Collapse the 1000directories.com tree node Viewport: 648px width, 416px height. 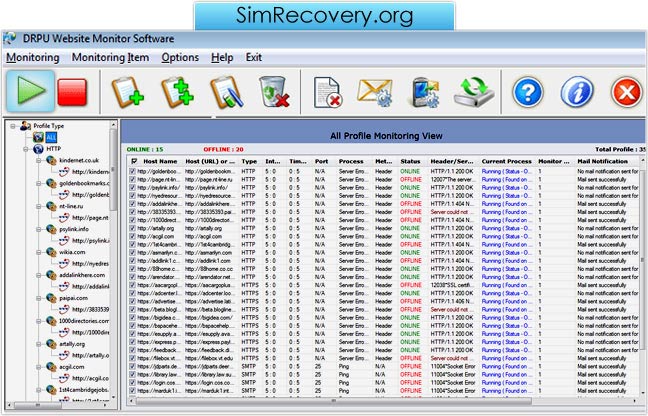click(x=39, y=321)
